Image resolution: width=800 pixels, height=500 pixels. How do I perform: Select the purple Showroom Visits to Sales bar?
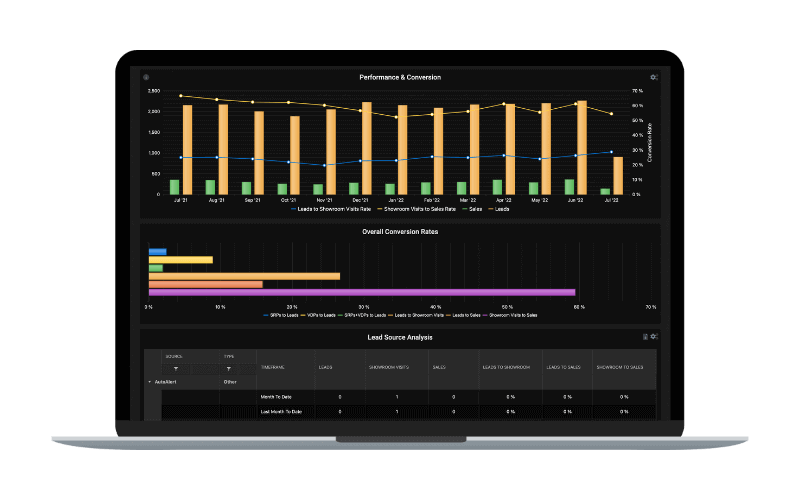pos(362,292)
